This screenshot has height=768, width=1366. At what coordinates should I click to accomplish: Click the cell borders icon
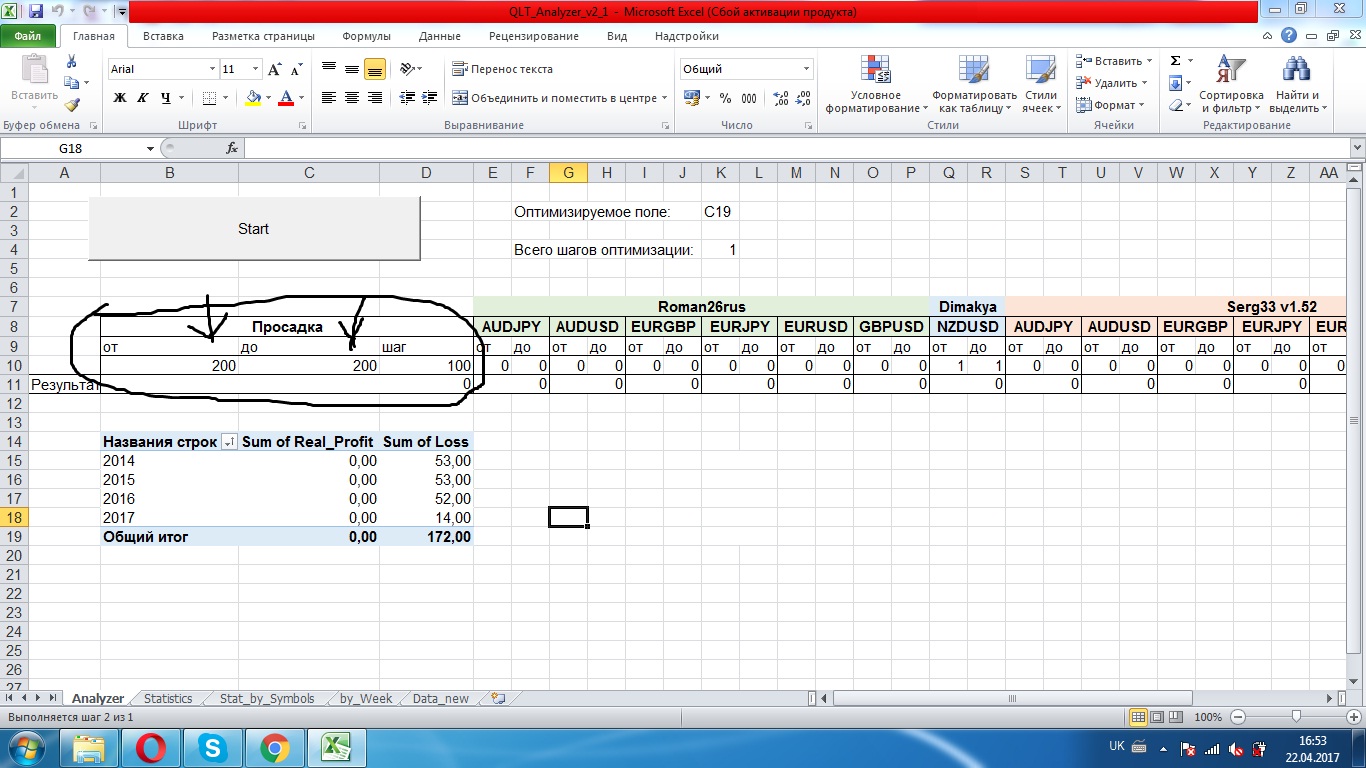(209, 98)
